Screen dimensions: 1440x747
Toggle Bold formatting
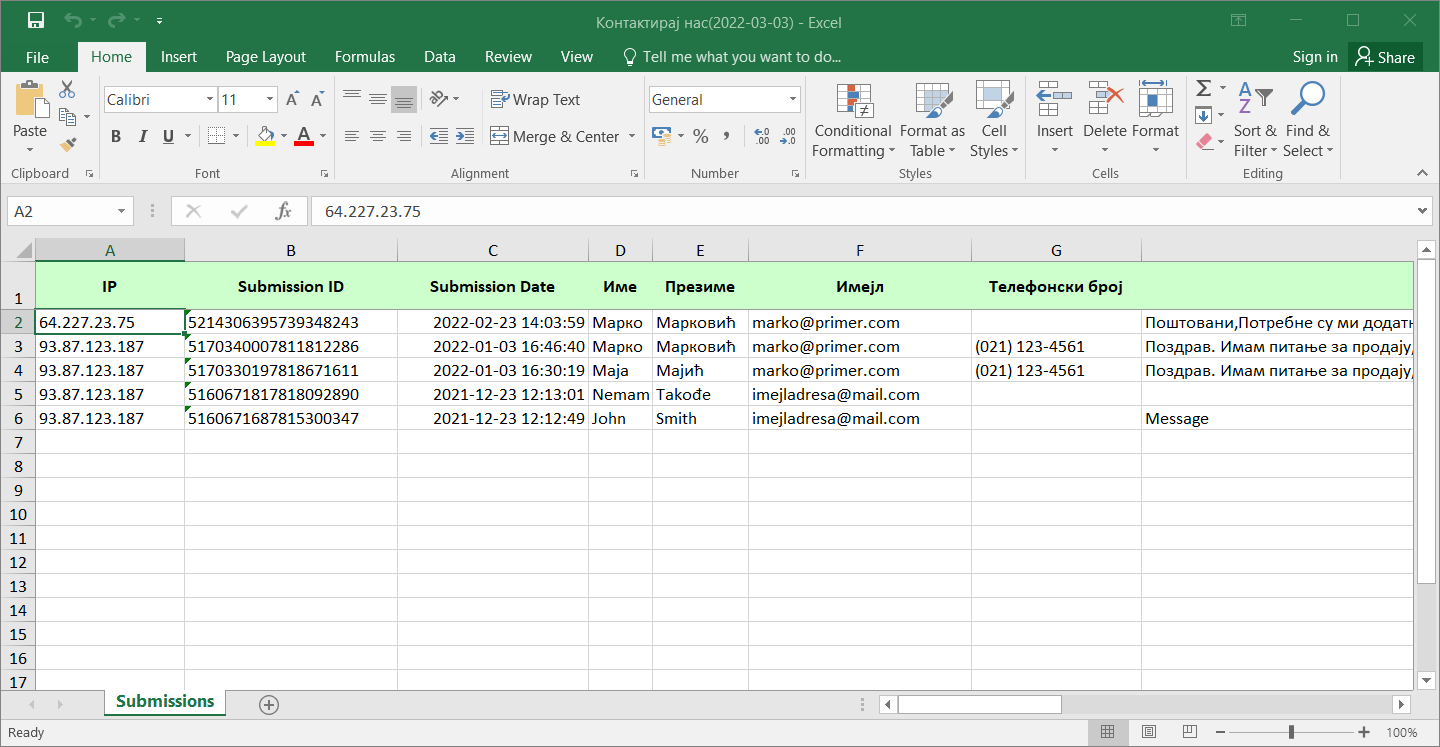click(x=116, y=137)
